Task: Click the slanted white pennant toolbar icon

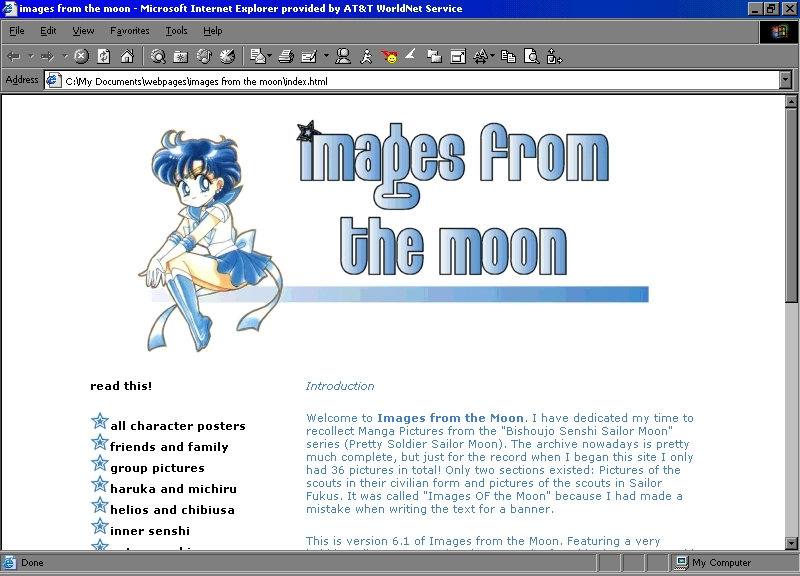Action: click(411, 54)
